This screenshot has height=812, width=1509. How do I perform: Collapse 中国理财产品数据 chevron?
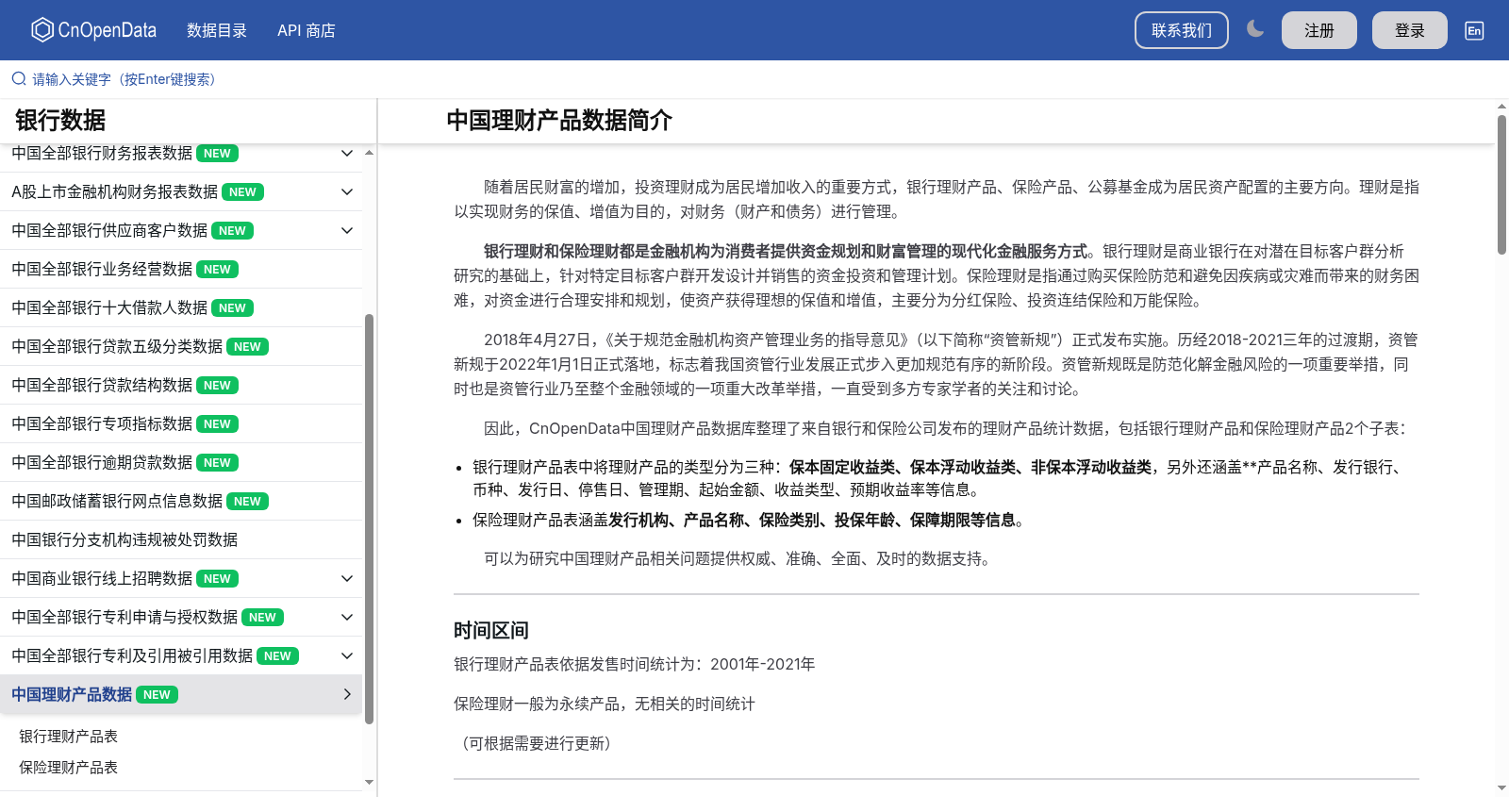pos(347,694)
